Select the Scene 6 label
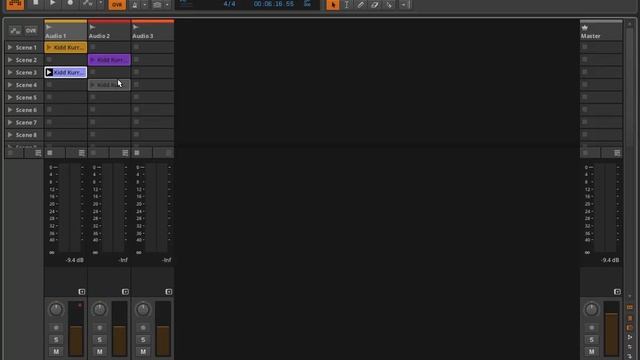The height and width of the screenshot is (360, 640). pos(26,110)
